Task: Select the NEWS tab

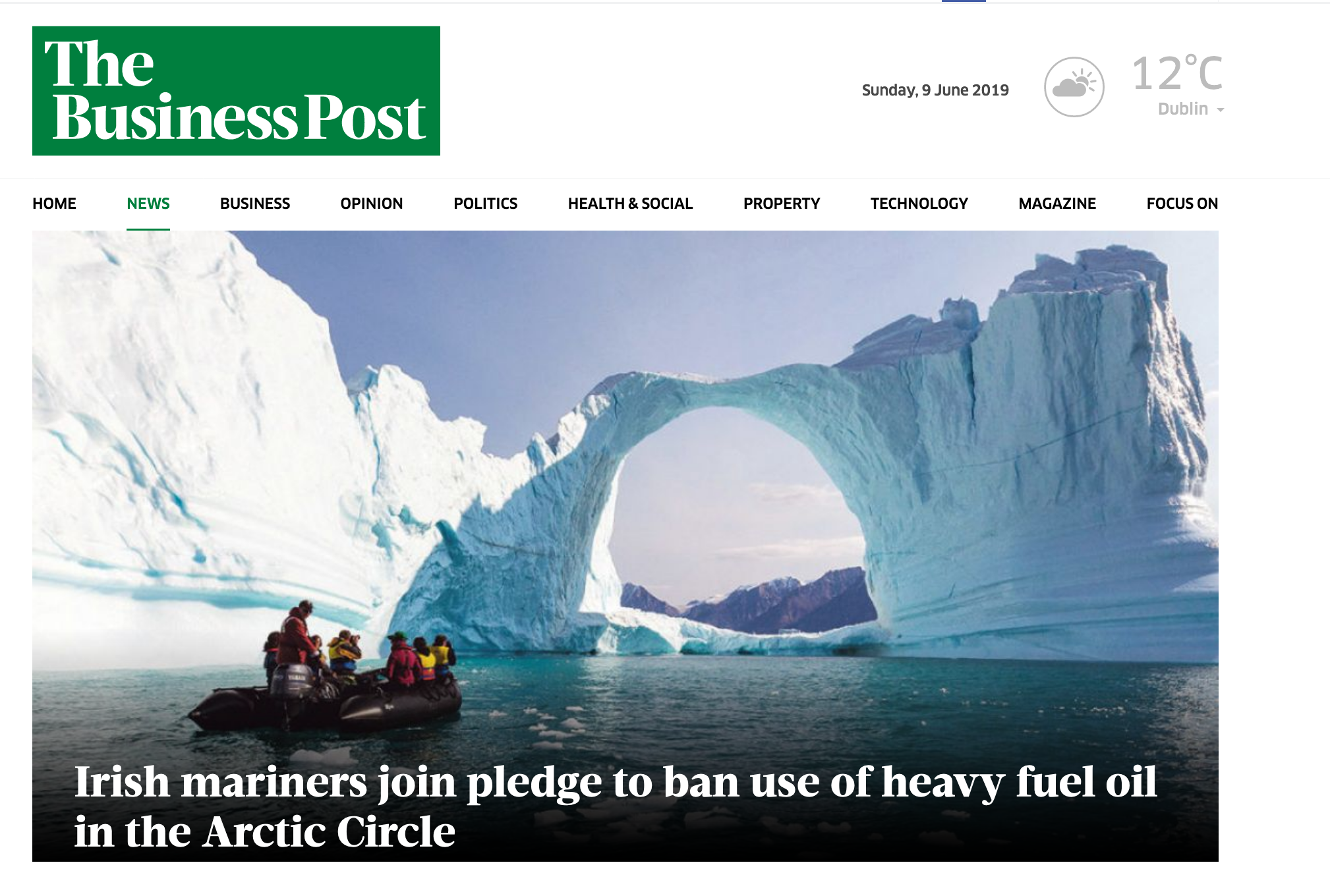Action: pos(148,204)
